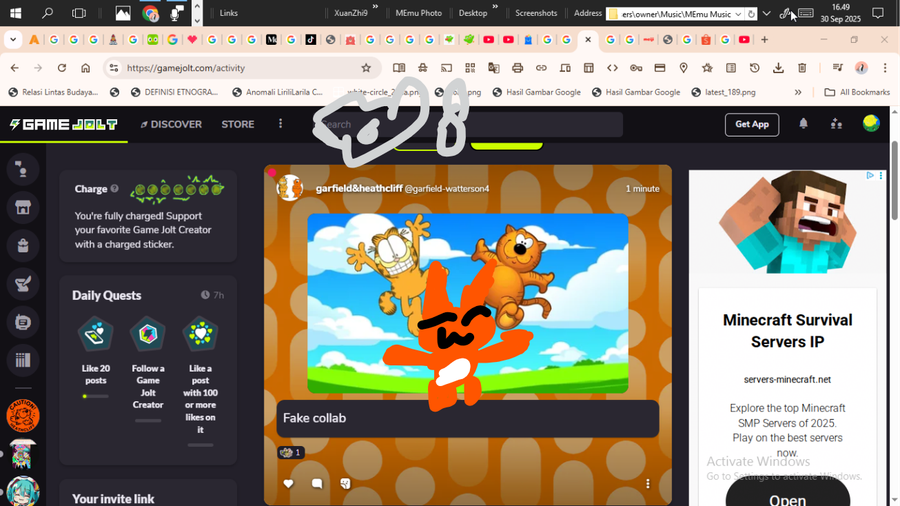Image resolution: width=900 pixels, height=506 pixels.
Task: Open the library shelves icon in sidebar
Action: coord(22,360)
